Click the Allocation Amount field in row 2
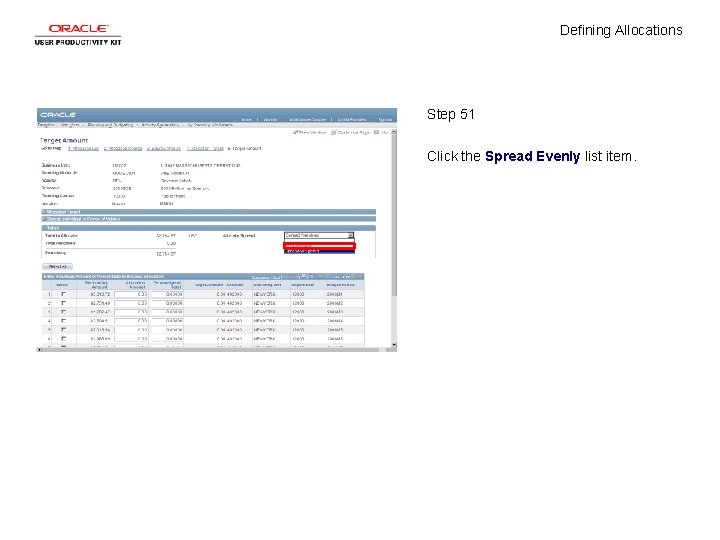720x540 pixels. click(131, 303)
